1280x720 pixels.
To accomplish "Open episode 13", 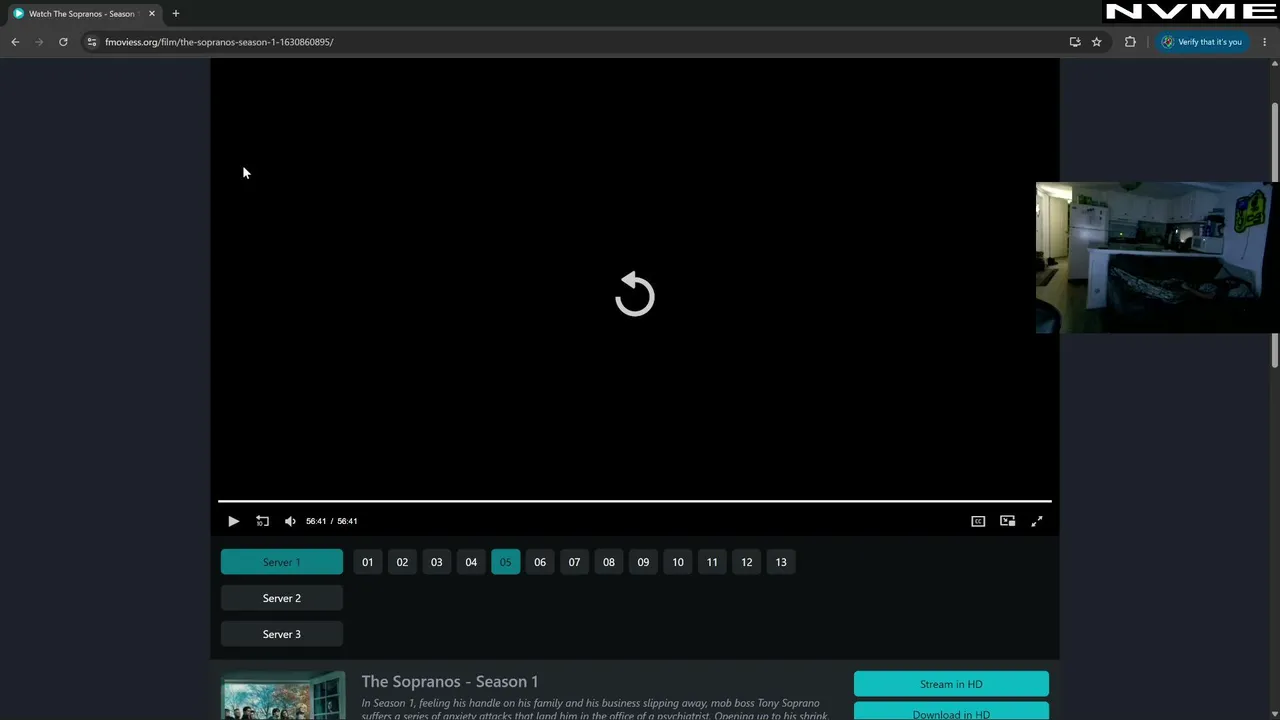I will click(x=781, y=562).
